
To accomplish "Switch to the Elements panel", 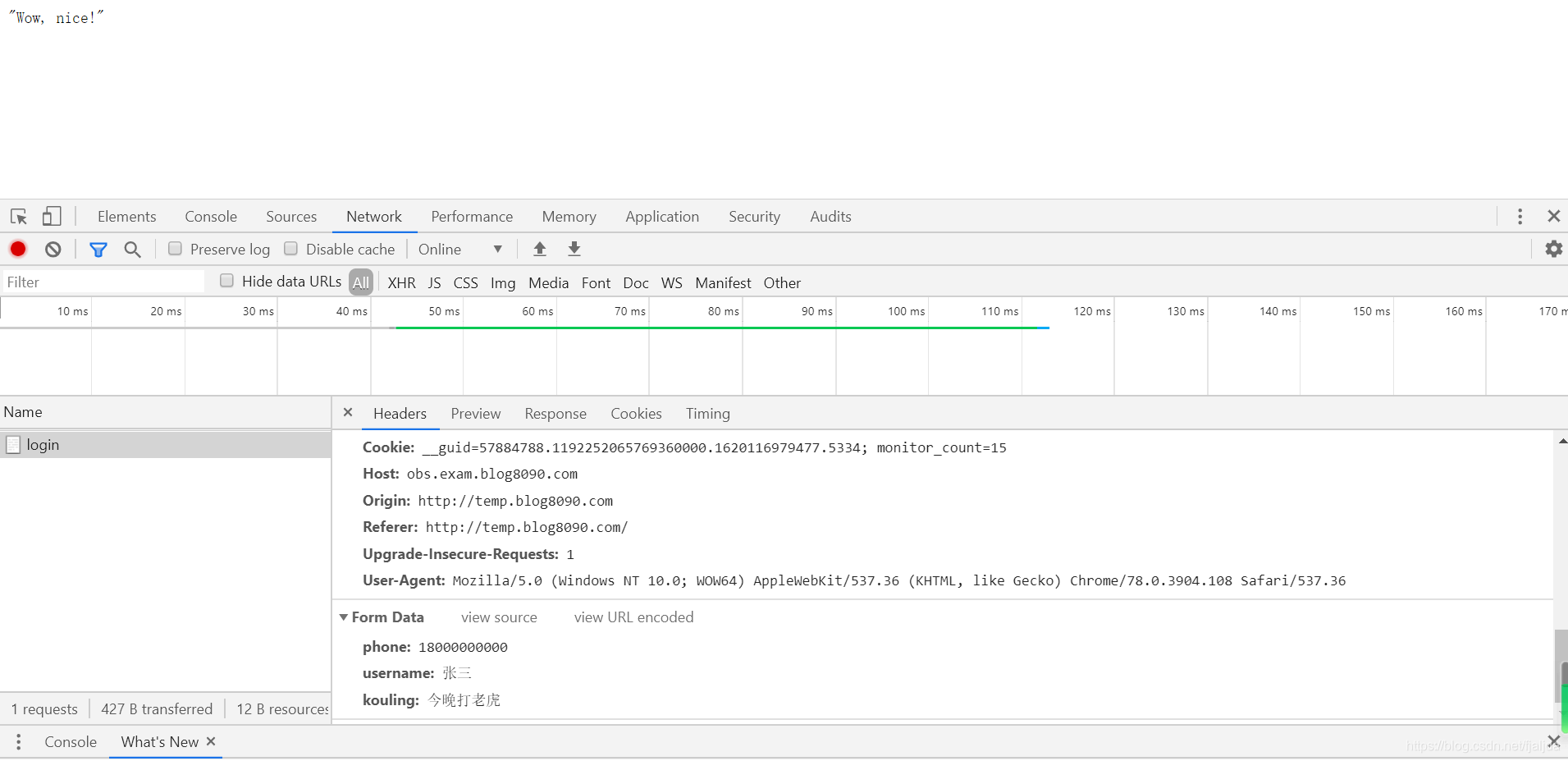I will tap(126, 217).
